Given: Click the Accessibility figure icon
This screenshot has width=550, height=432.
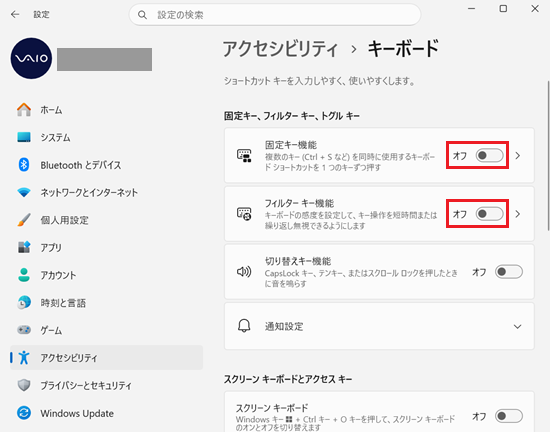Looking at the screenshot, I should 24,358.
